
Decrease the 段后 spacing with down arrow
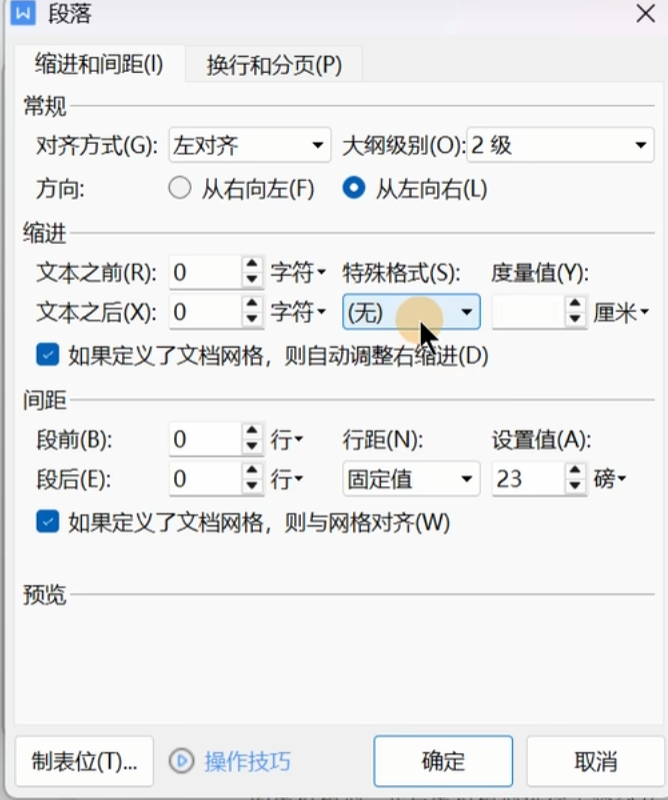point(252,486)
